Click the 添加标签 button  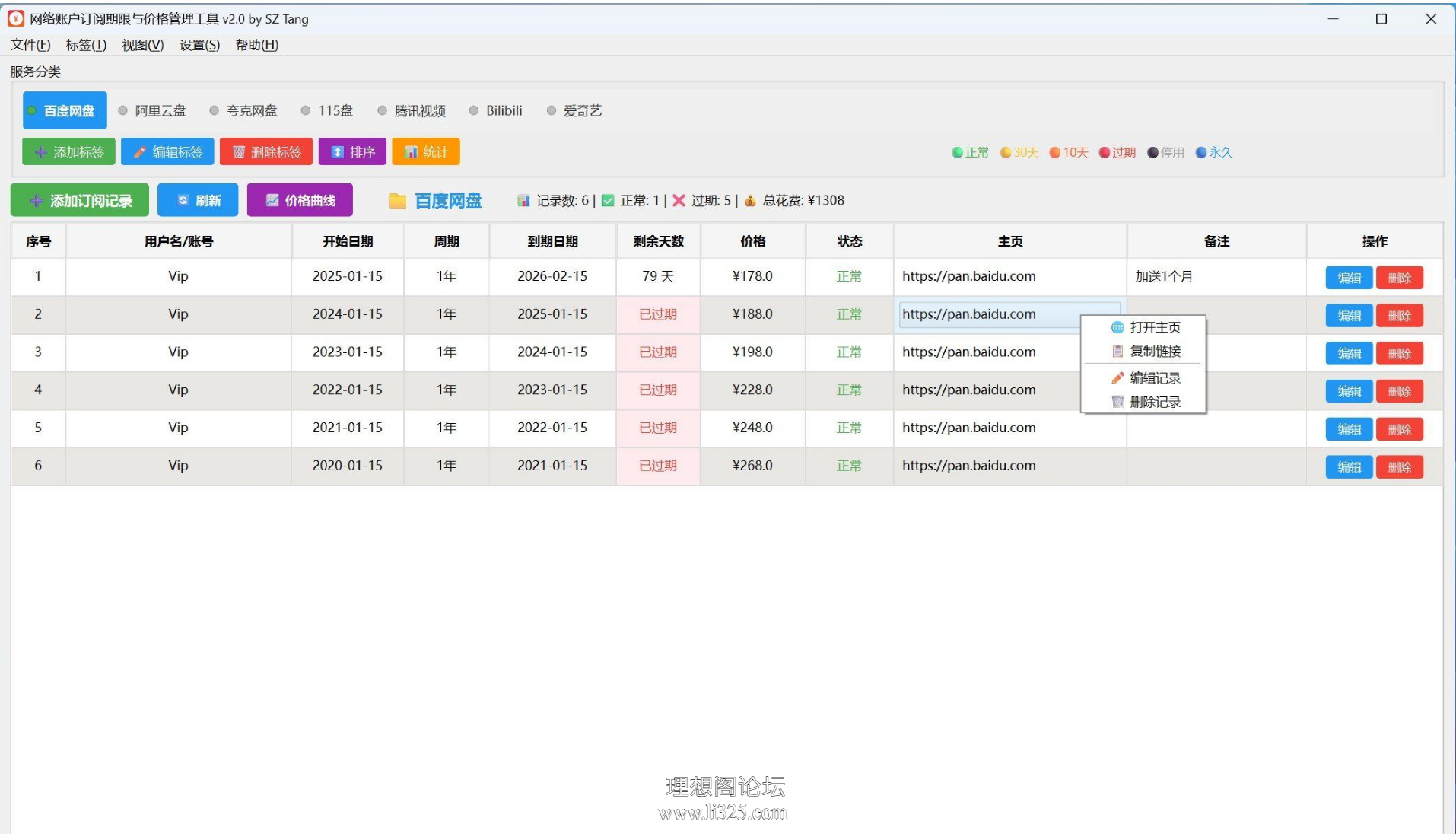coord(69,151)
